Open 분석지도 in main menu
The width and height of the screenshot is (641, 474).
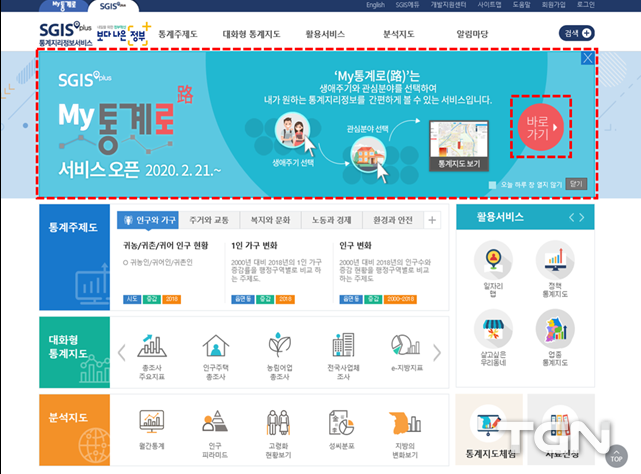pos(399,34)
